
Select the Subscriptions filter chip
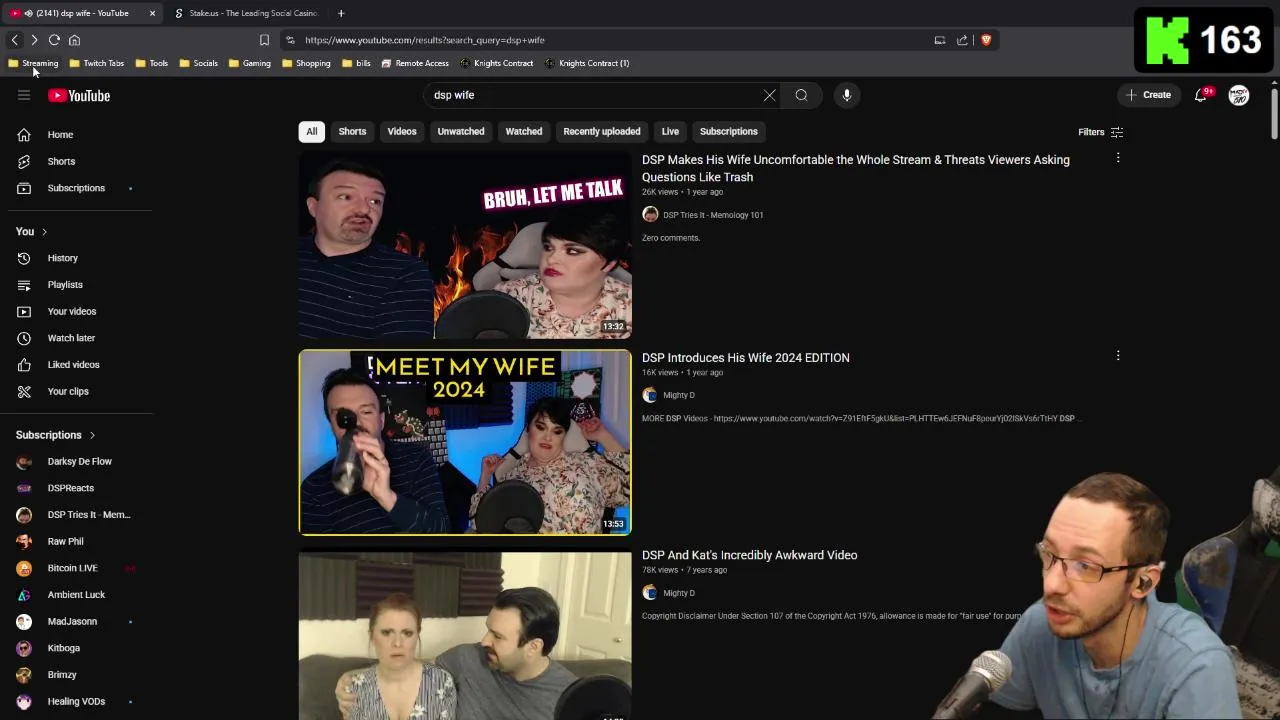tap(729, 131)
